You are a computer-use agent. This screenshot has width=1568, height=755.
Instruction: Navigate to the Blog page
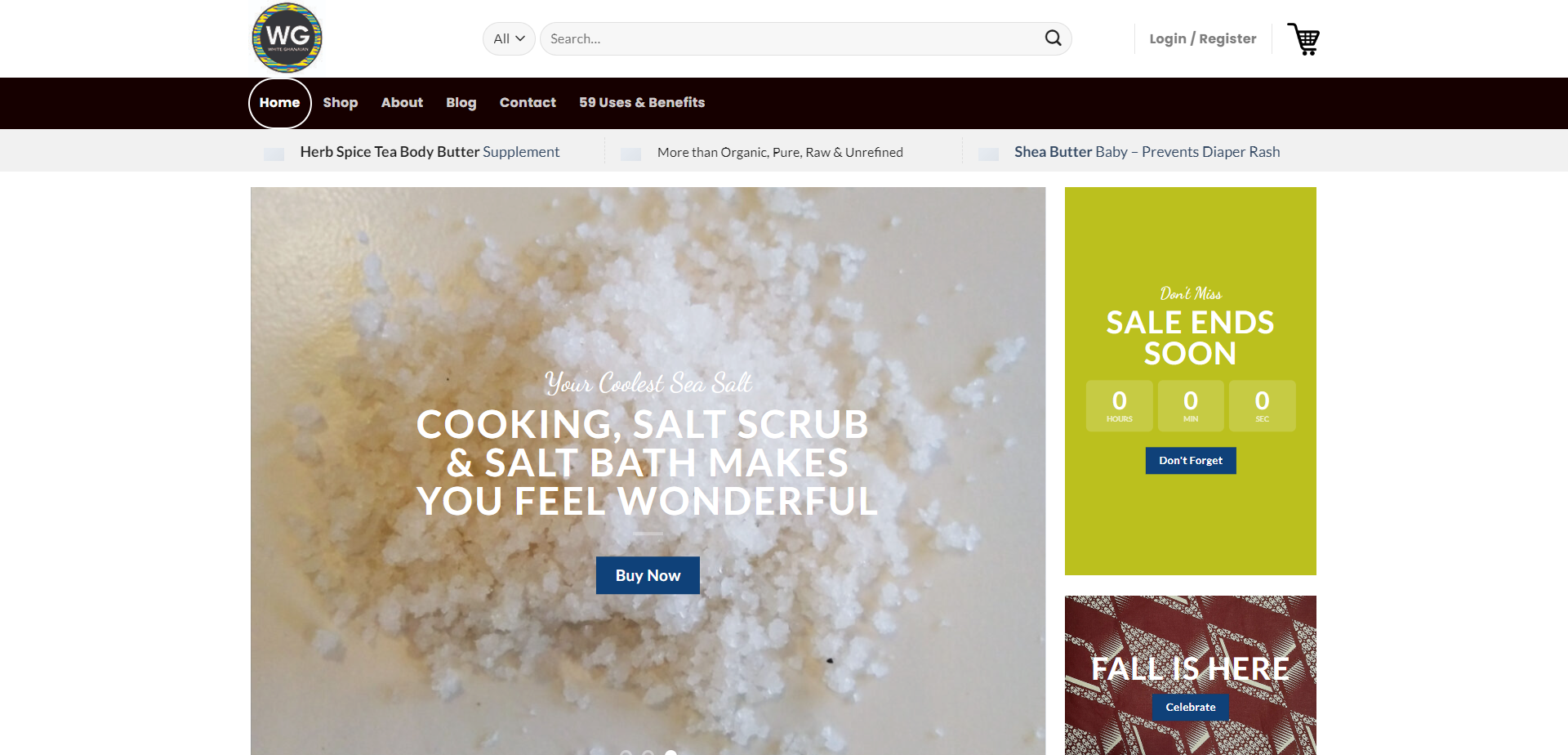pyautogui.click(x=461, y=103)
